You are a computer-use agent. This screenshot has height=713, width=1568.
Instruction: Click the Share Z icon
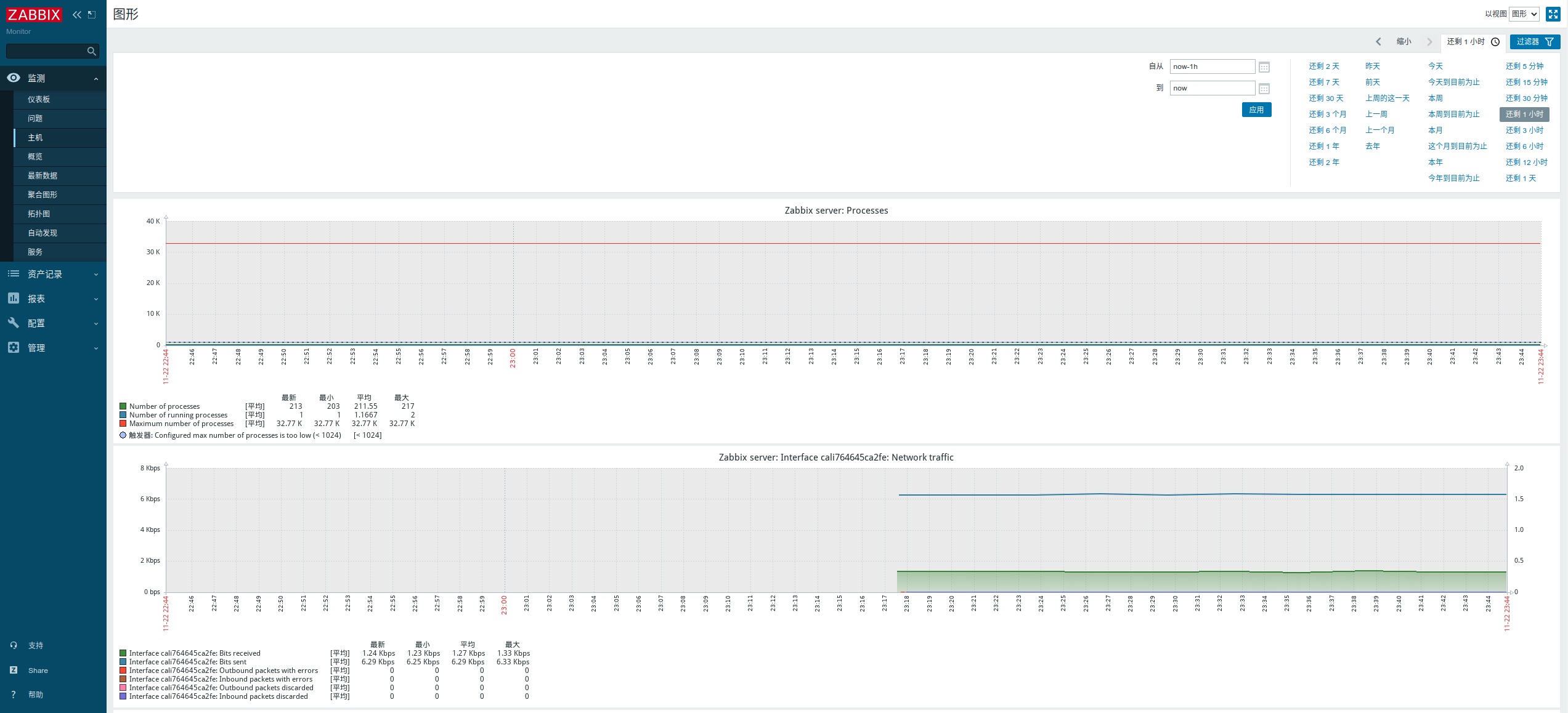pos(14,670)
